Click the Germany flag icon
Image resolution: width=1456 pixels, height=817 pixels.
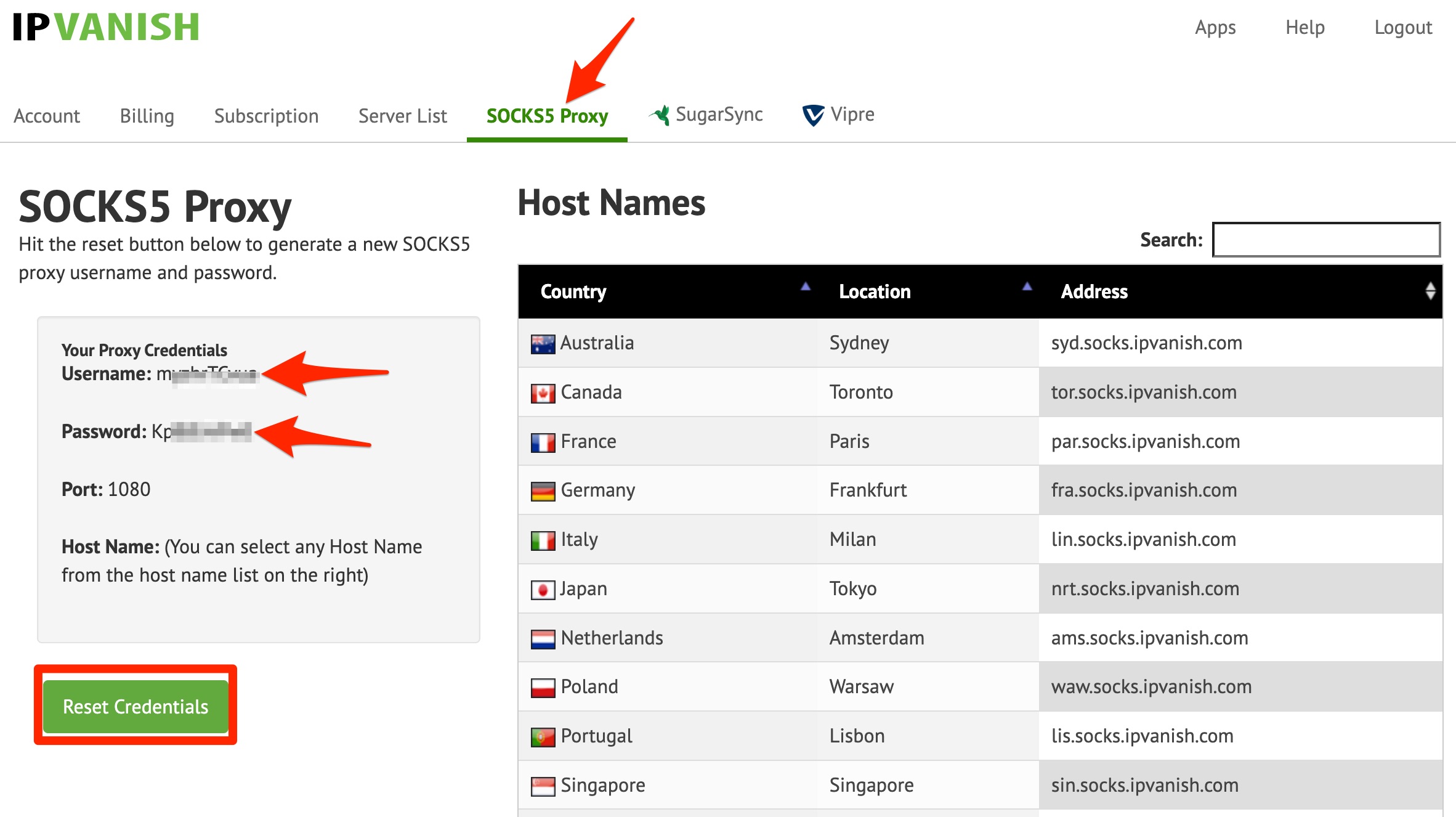(x=543, y=491)
